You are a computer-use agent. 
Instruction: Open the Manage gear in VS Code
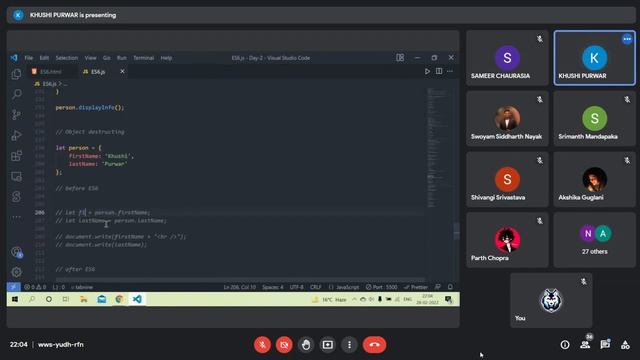(16, 272)
